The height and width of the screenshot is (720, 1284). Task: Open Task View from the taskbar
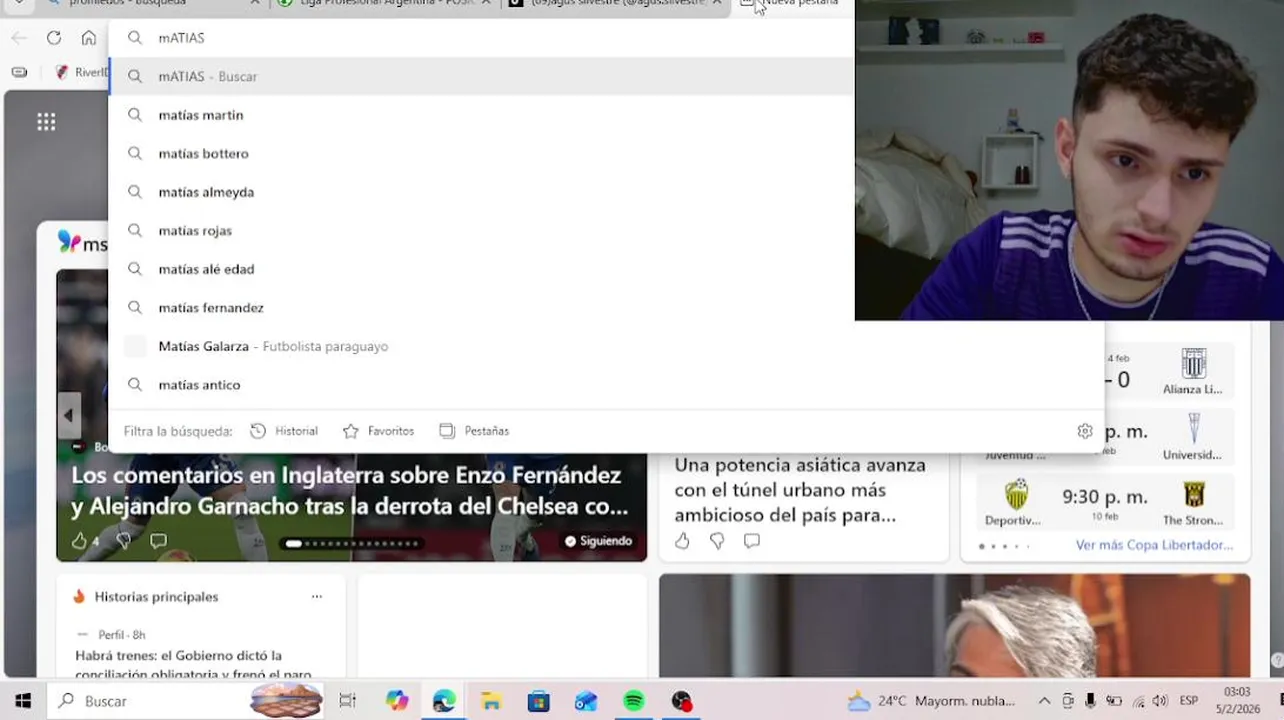pos(347,701)
